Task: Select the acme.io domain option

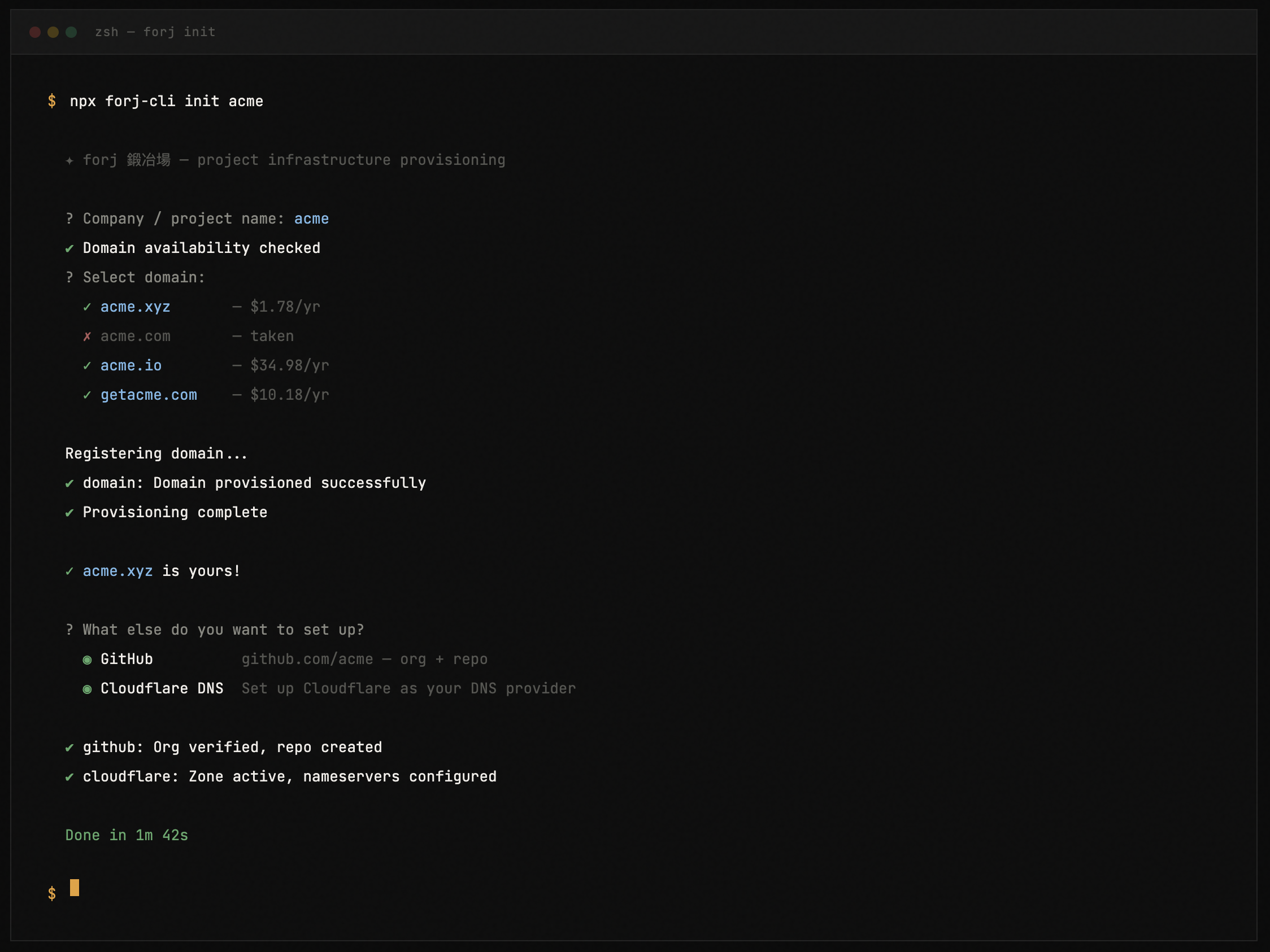Action: [x=131, y=365]
